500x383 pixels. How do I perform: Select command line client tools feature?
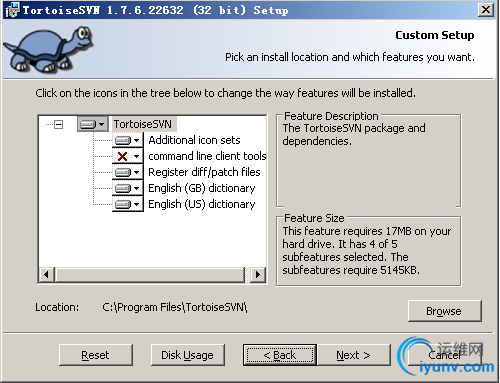207,156
